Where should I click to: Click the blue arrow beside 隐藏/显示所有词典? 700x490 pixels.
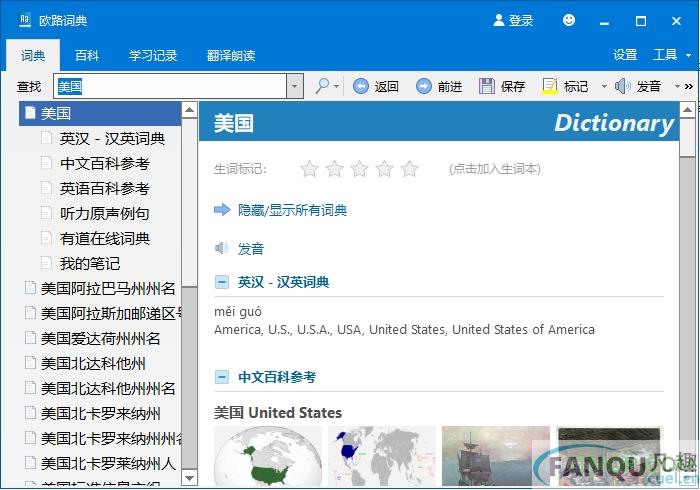click(222, 209)
